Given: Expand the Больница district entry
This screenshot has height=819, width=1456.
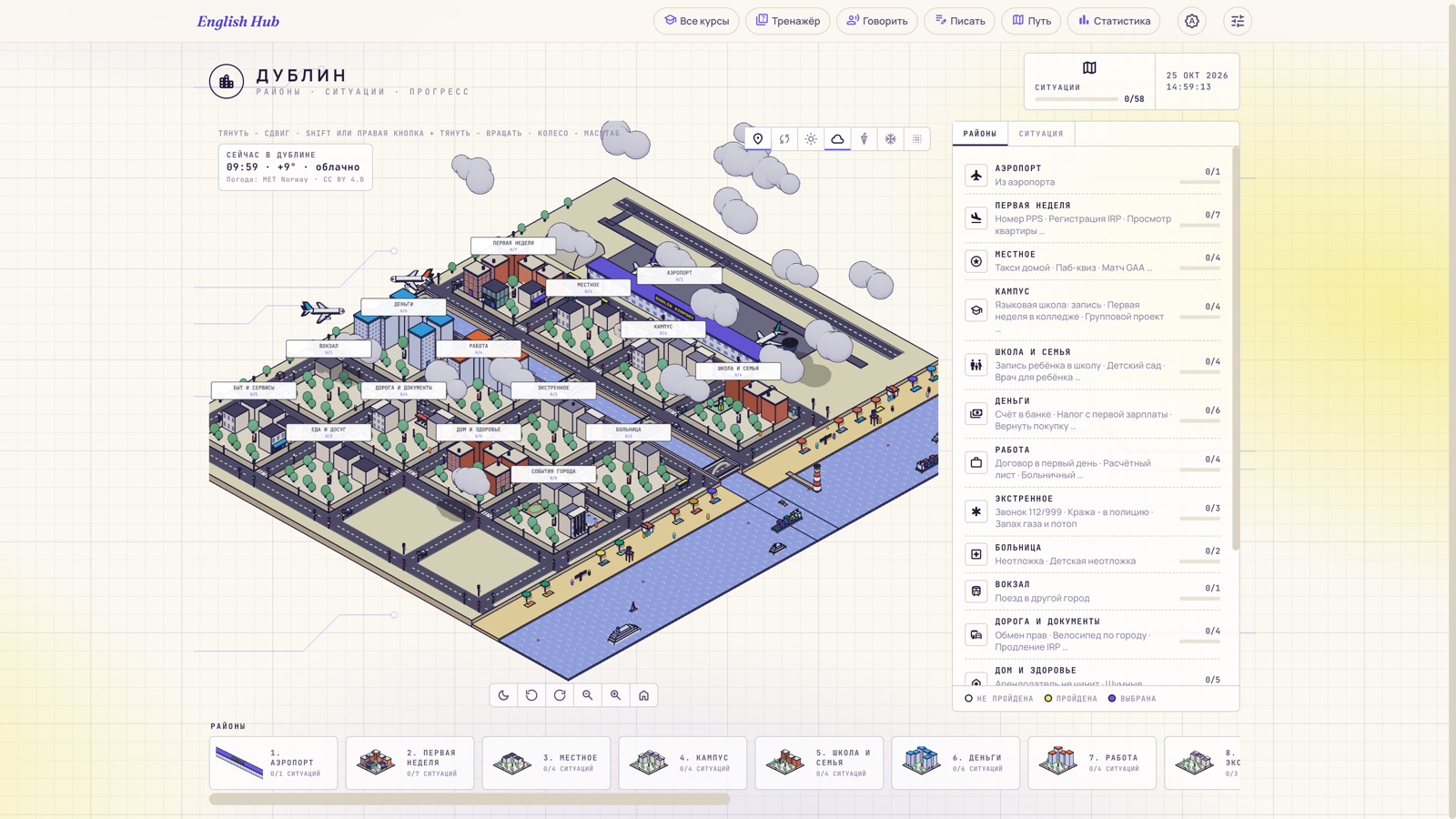Looking at the screenshot, I should pyautogui.click(x=1093, y=554).
